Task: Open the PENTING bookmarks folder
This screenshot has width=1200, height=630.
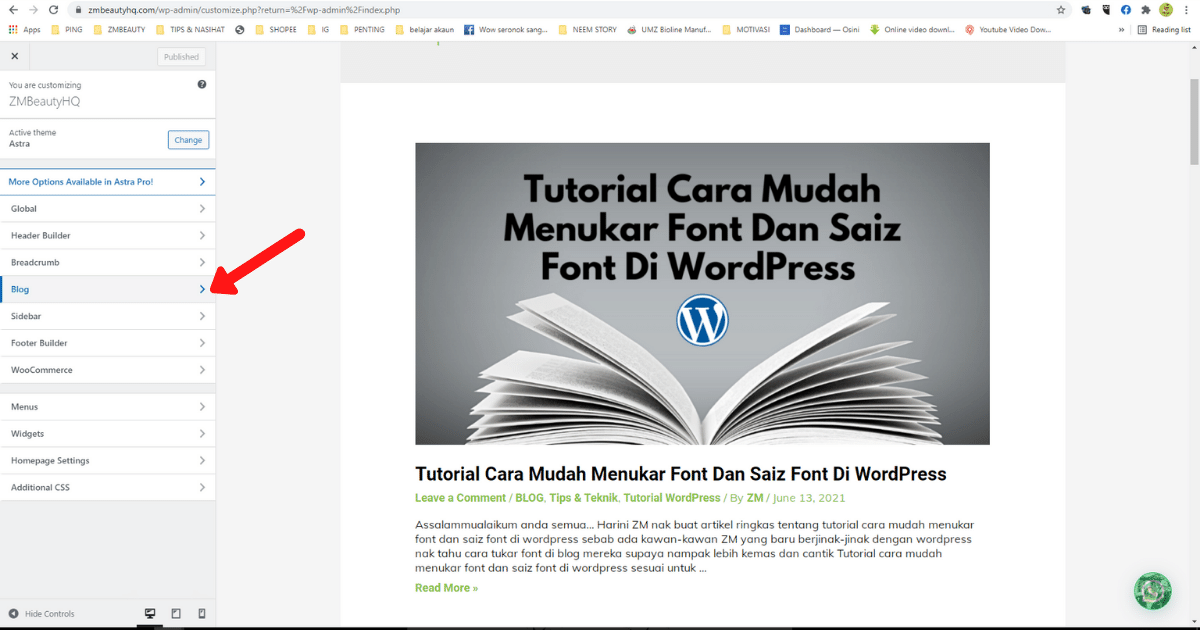Action: [362, 30]
